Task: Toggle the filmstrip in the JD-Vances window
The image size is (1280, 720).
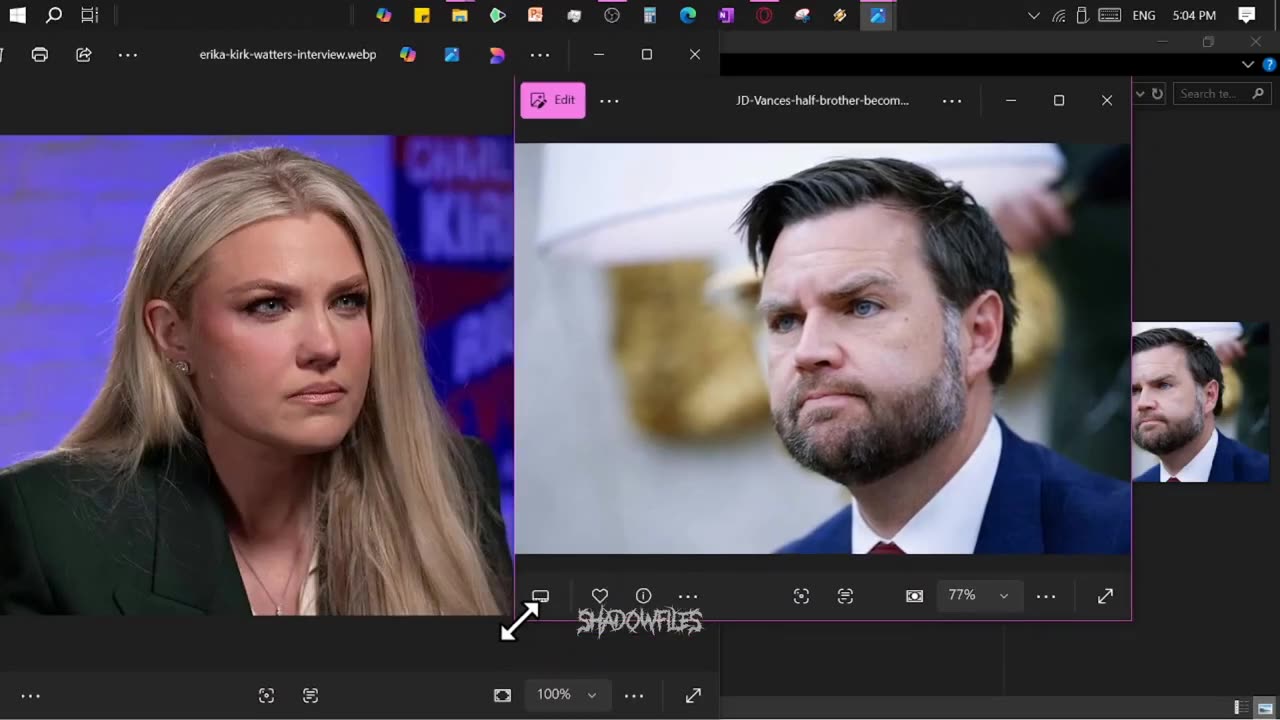Action: 540,596
